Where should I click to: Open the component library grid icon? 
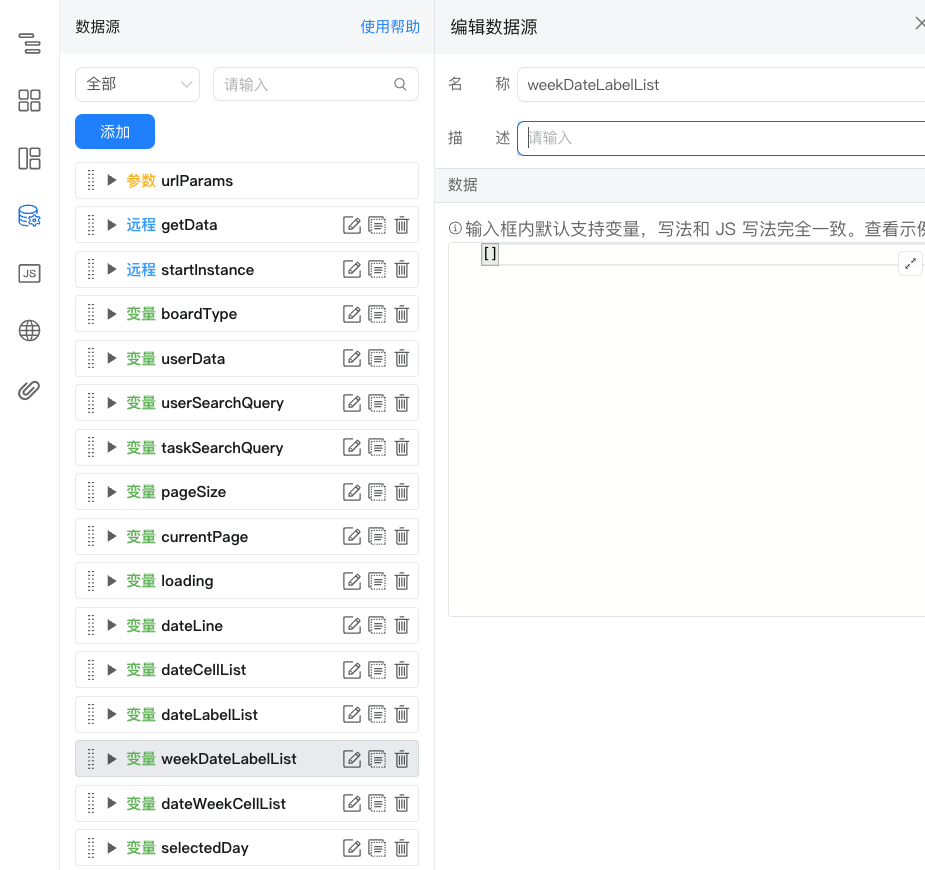29,100
